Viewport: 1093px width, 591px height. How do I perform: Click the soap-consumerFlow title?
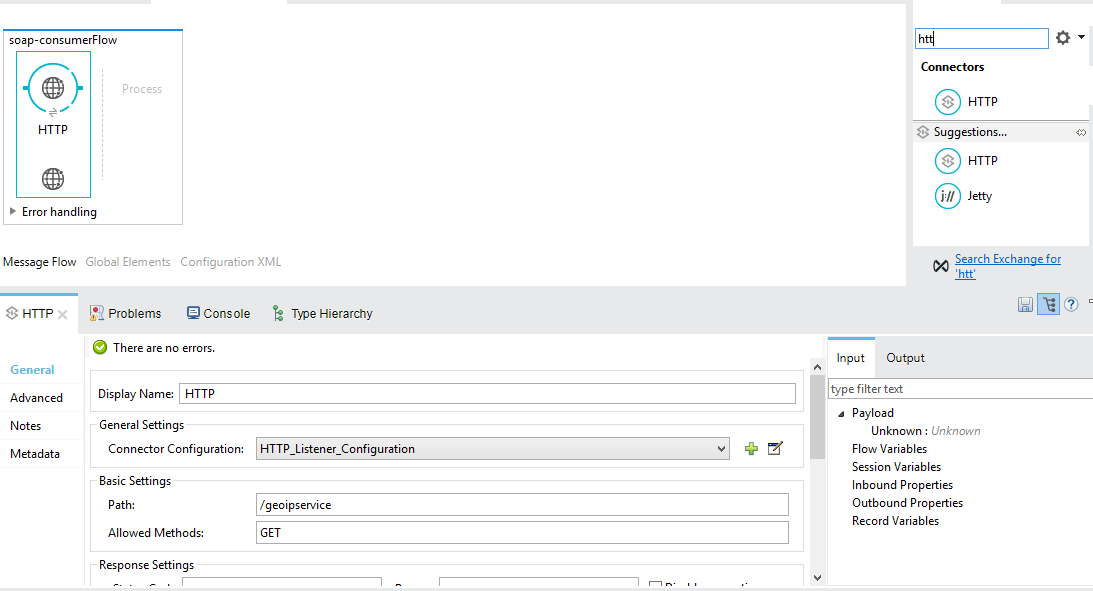[63, 40]
